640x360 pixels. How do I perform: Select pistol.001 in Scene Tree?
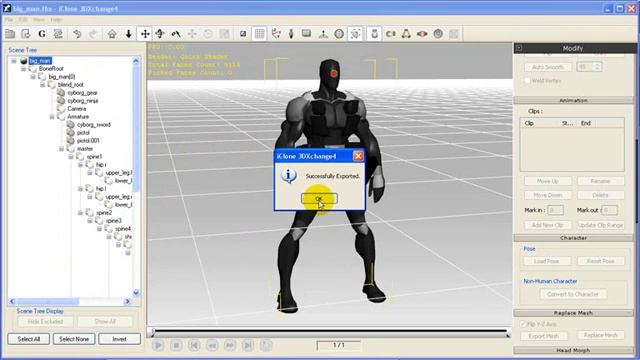point(88,140)
